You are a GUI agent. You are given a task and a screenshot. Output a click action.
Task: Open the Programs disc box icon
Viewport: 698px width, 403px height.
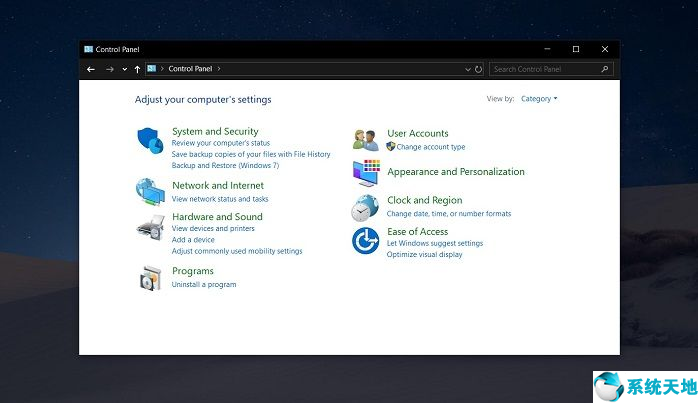tap(150, 278)
